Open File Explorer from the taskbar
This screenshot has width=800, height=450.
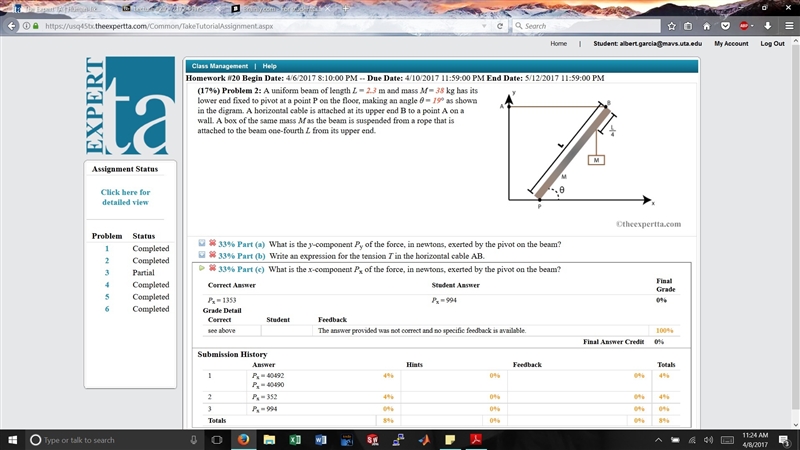(x=269, y=440)
